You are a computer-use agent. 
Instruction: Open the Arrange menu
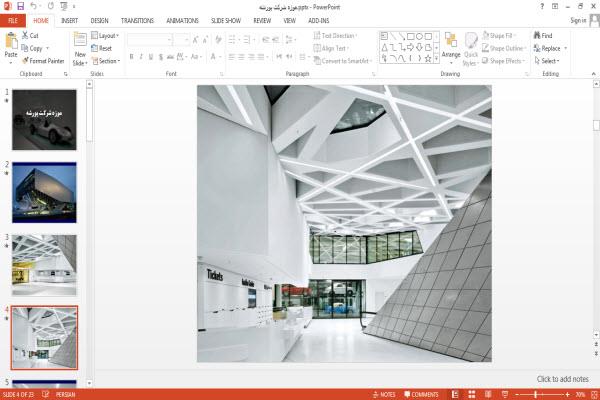(451, 49)
